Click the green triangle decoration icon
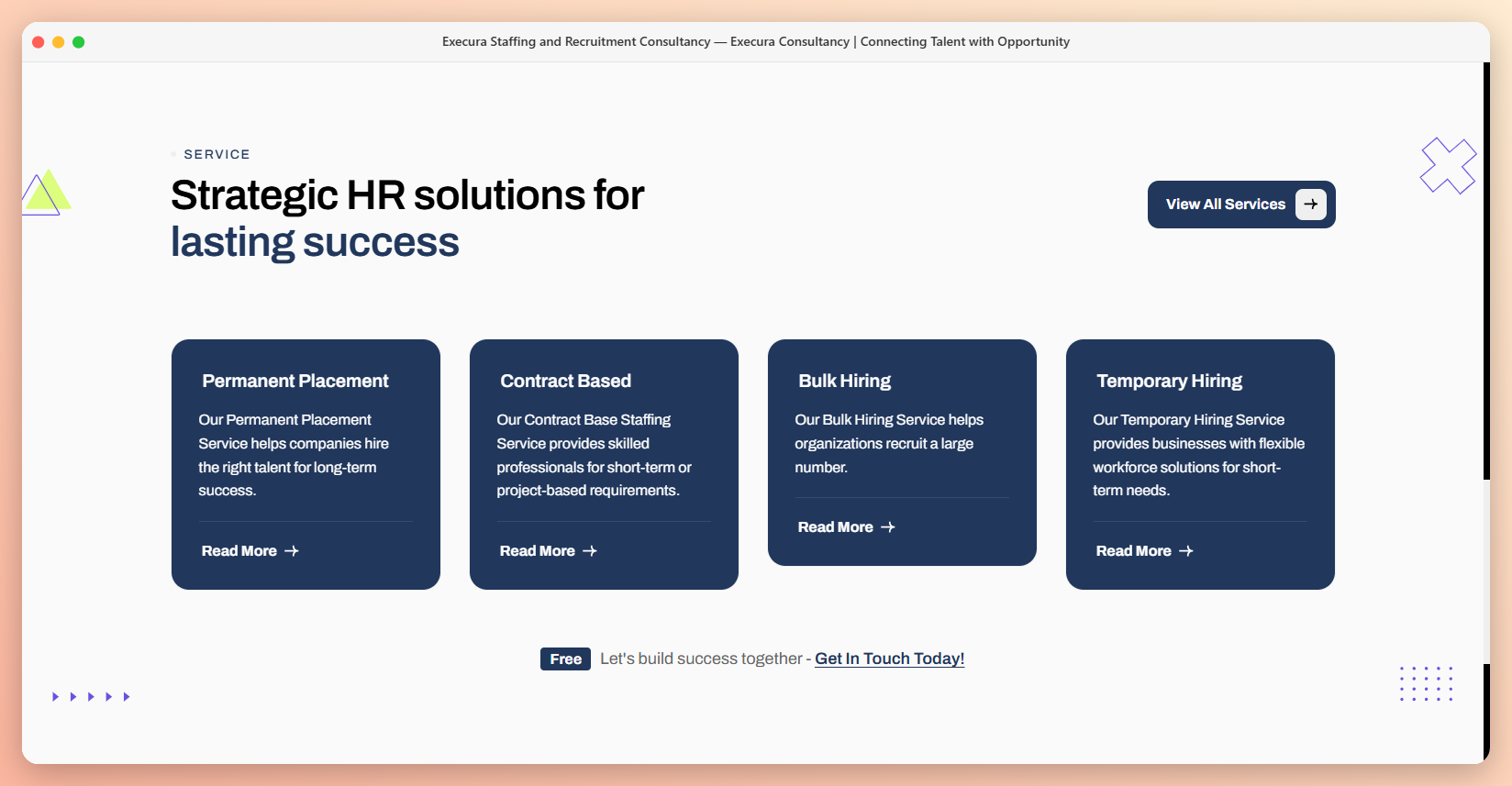Viewport: 1512px width, 786px height. coord(46,192)
